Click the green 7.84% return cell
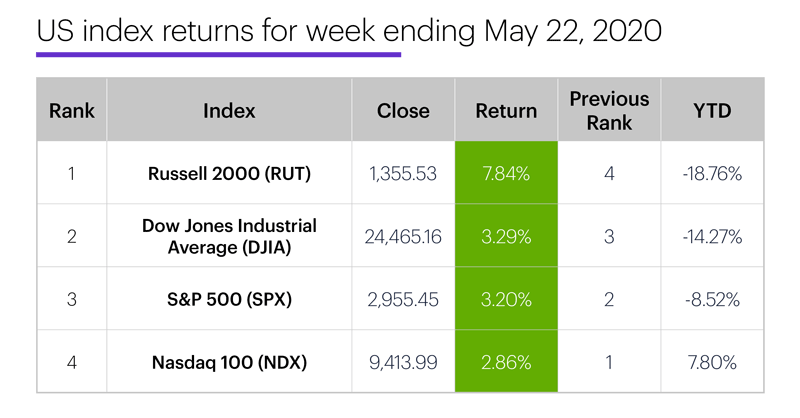Image resolution: width=800 pixels, height=418 pixels. tap(507, 173)
